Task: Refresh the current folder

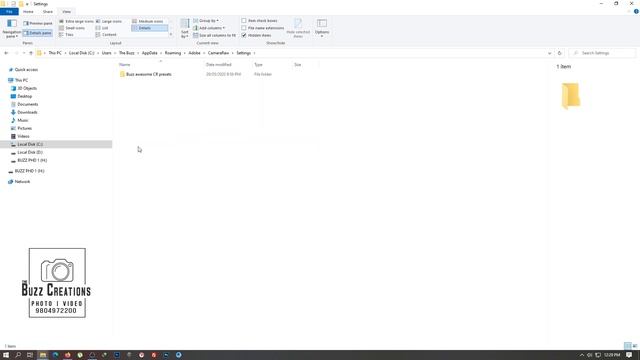Action: point(560,53)
